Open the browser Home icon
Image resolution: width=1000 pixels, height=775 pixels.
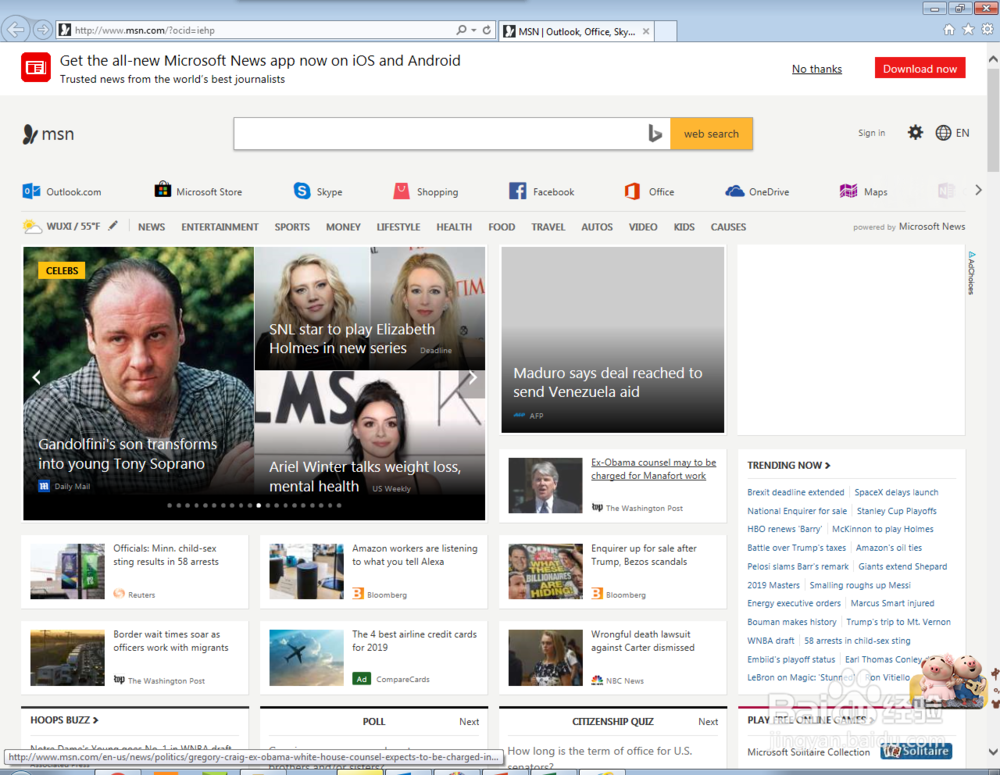[x=949, y=29]
